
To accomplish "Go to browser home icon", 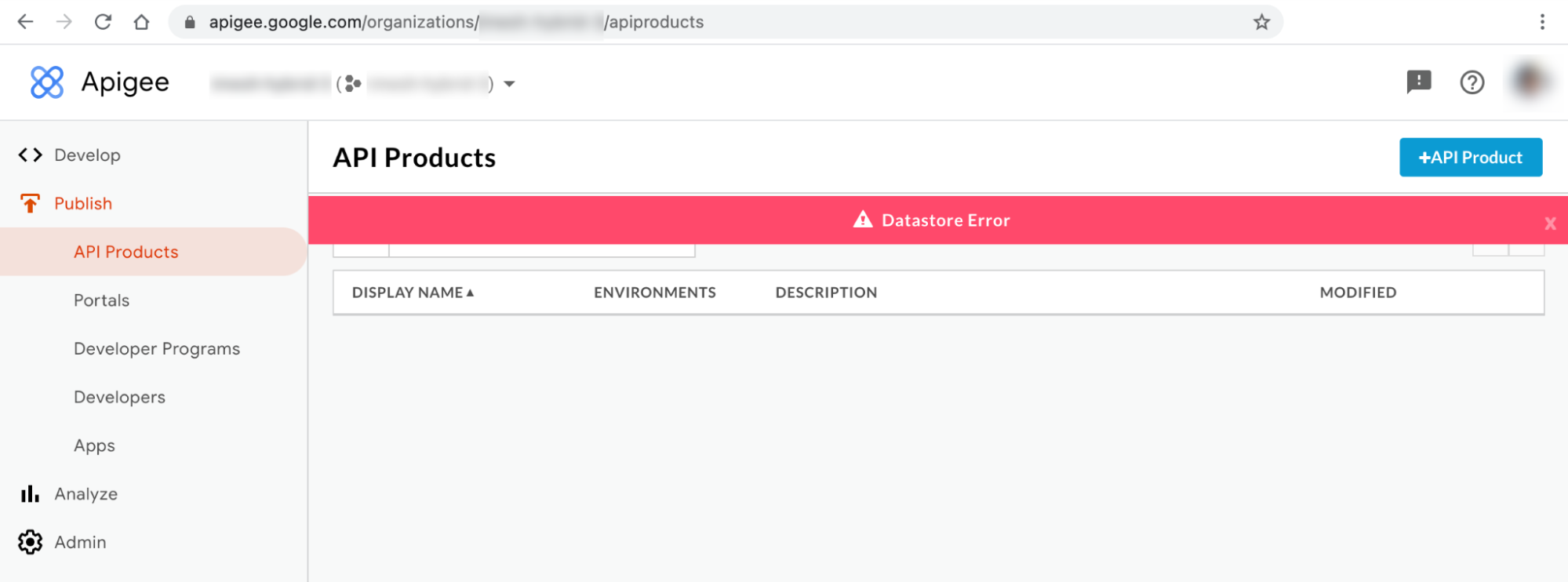I will click(141, 22).
